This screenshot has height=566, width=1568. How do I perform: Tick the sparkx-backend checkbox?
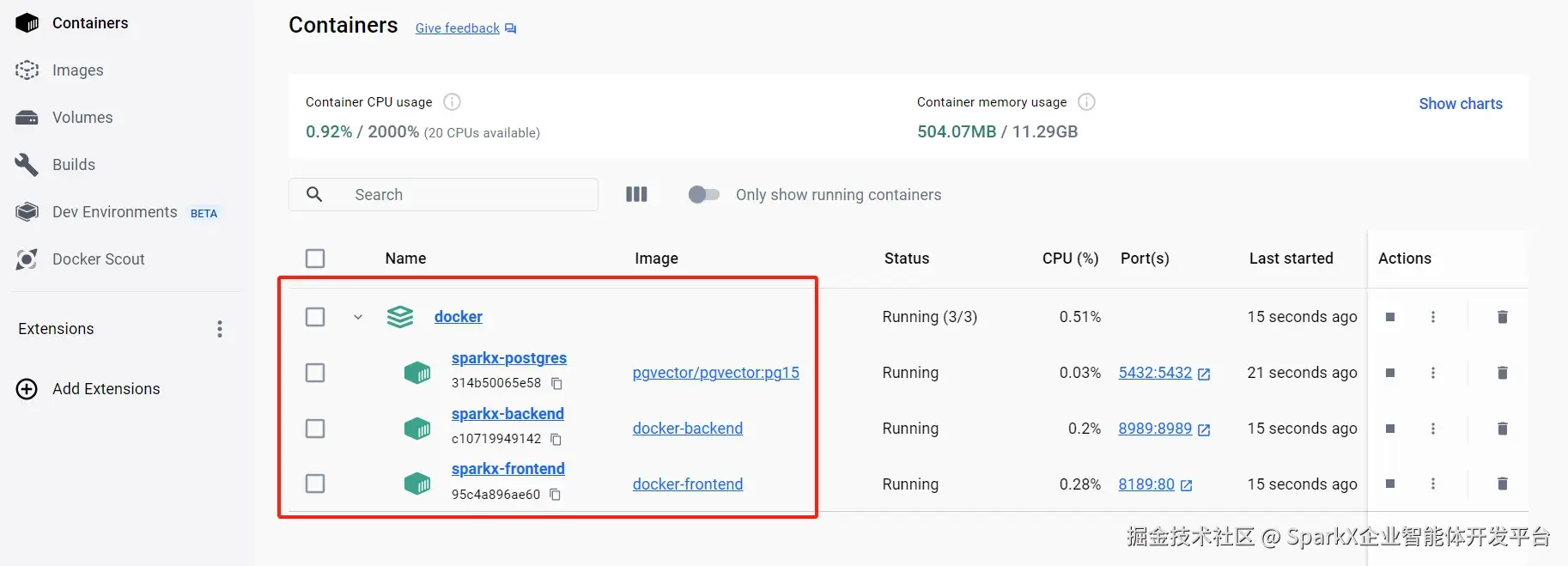[x=315, y=429]
